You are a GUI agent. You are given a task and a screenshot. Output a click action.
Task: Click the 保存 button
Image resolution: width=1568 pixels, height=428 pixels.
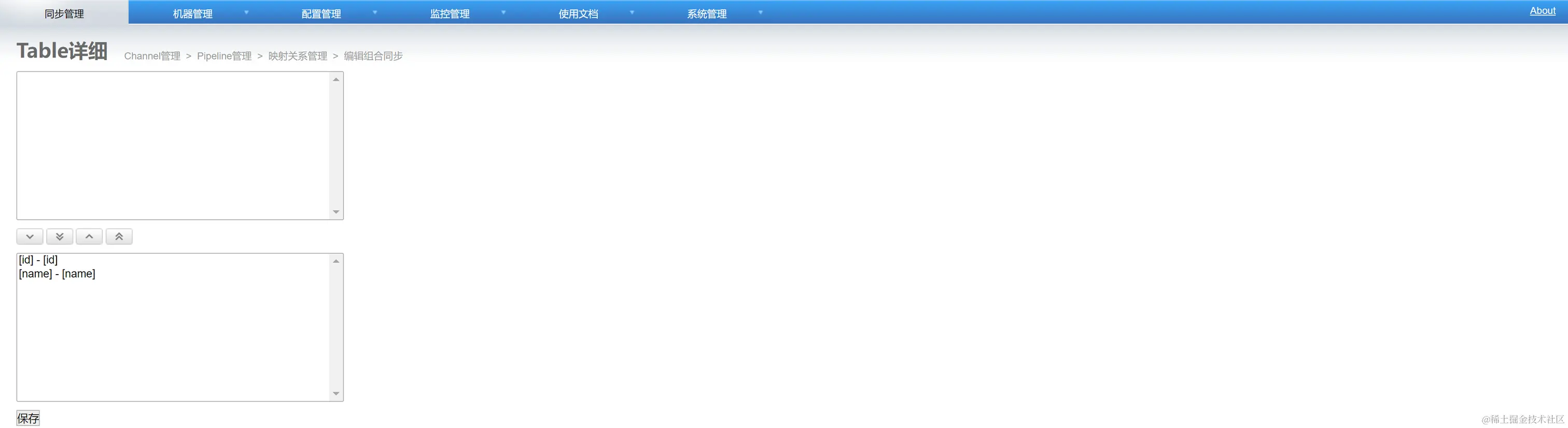click(x=28, y=418)
